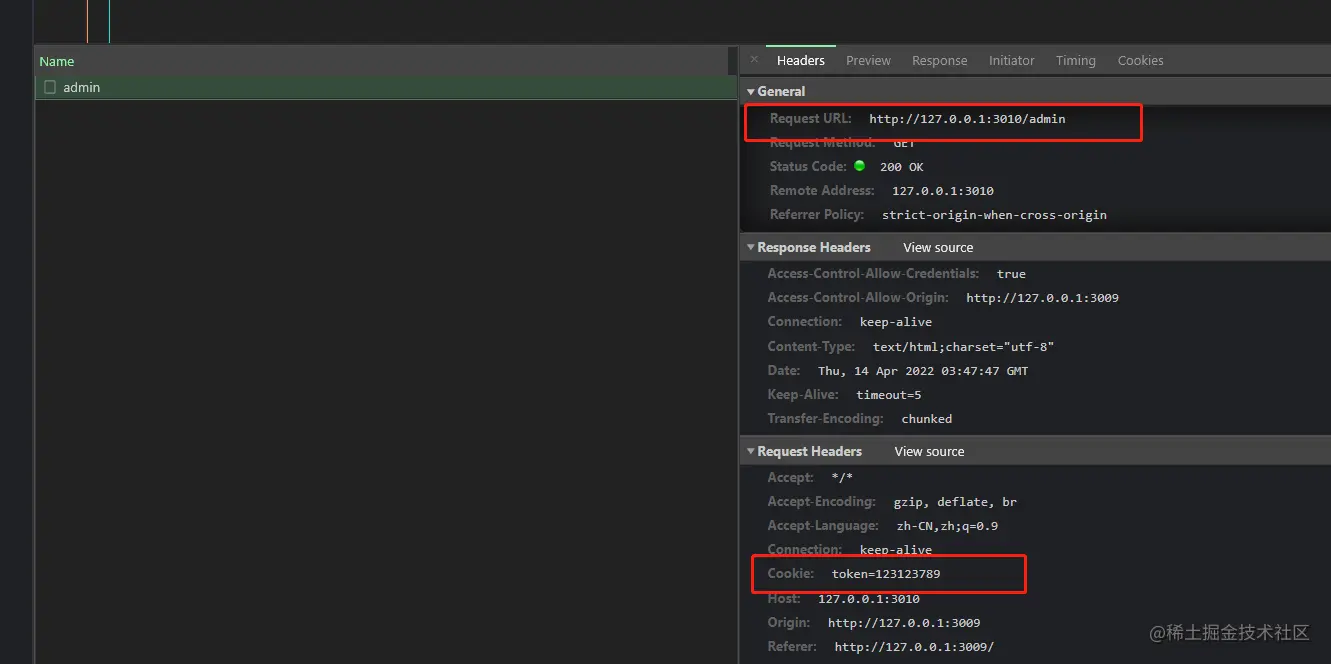Click the Status Code 200 OK value
1331x664 pixels.
(902, 167)
